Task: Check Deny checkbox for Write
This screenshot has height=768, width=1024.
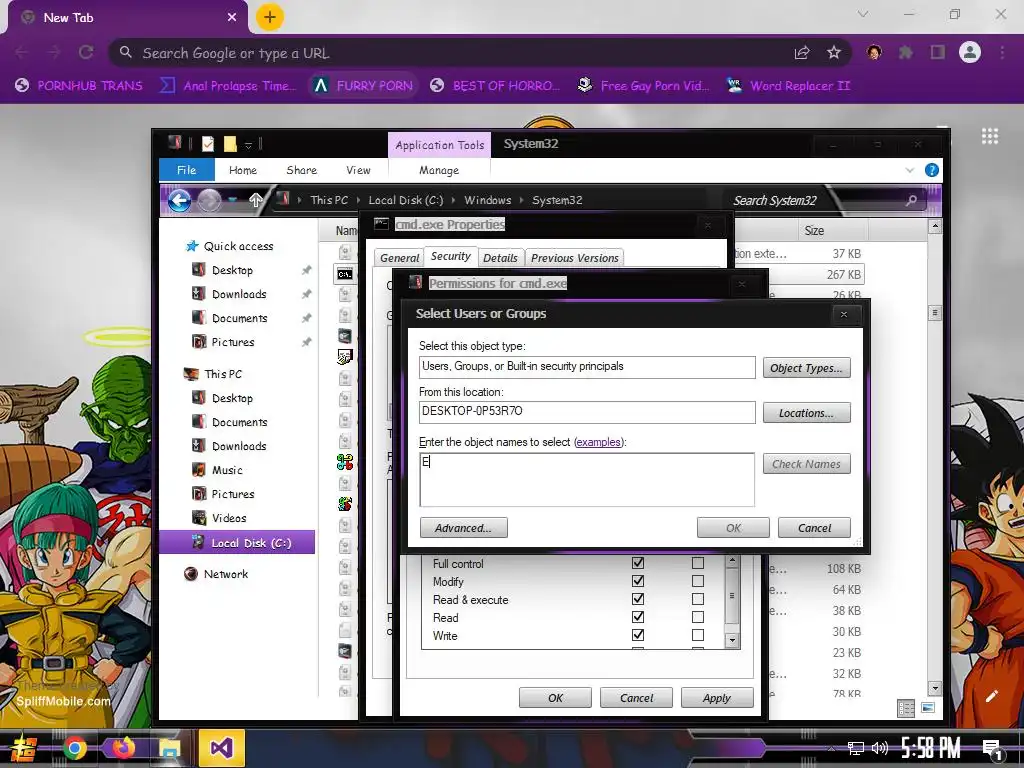Action: click(x=698, y=635)
